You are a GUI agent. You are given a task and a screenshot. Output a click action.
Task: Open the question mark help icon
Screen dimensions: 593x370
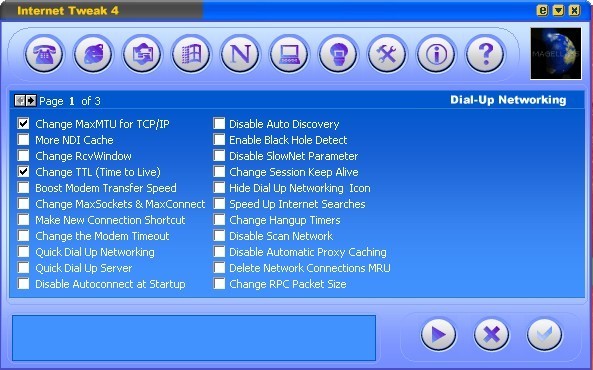485,54
